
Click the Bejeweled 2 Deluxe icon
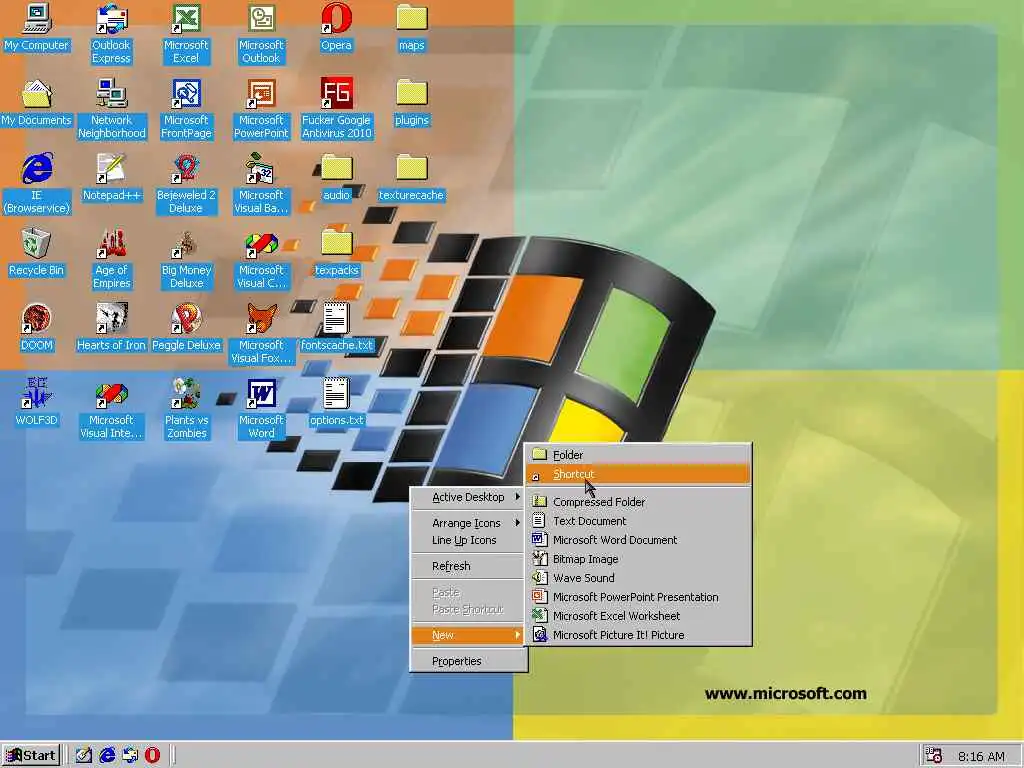tap(186, 184)
